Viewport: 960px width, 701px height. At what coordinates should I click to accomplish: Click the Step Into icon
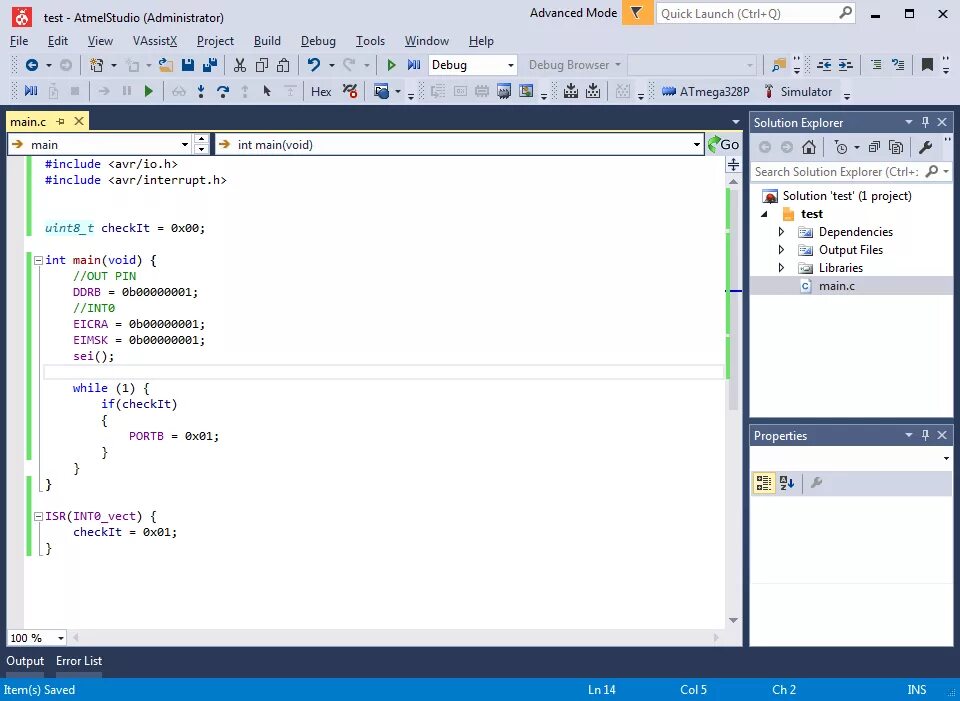(201, 92)
